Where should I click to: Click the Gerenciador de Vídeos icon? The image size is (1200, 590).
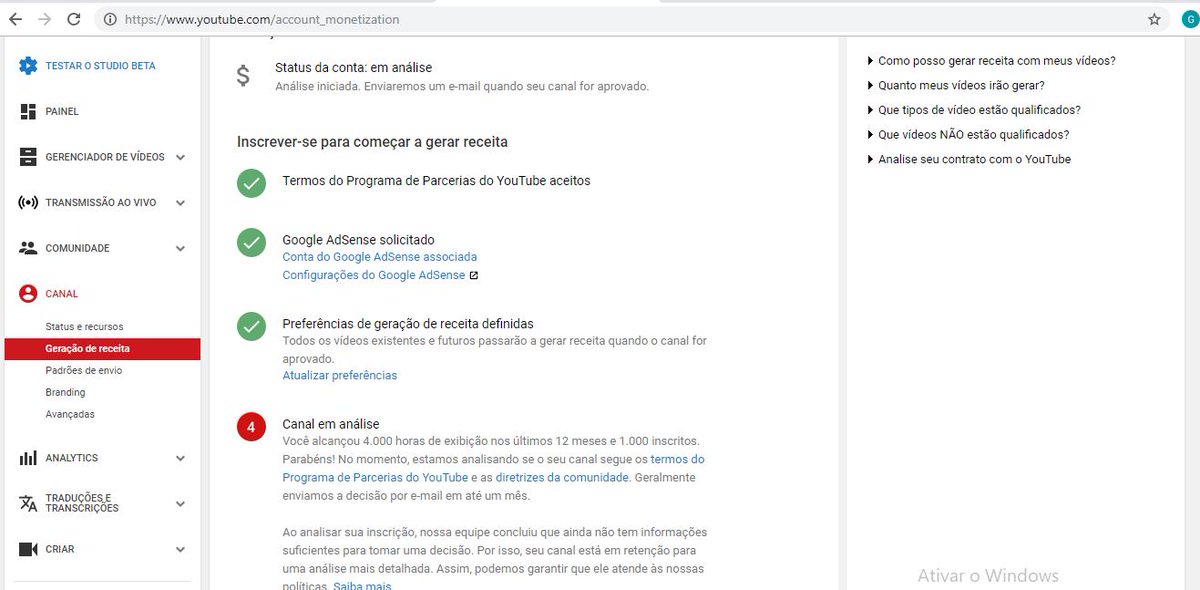coord(28,157)
